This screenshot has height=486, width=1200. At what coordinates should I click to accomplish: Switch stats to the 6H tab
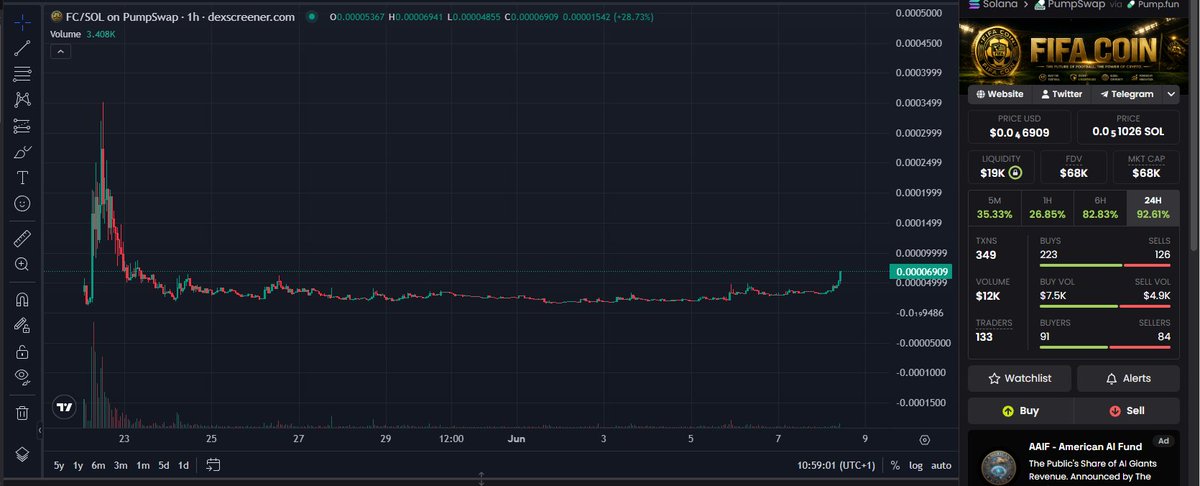click(x=1100, y=207)
